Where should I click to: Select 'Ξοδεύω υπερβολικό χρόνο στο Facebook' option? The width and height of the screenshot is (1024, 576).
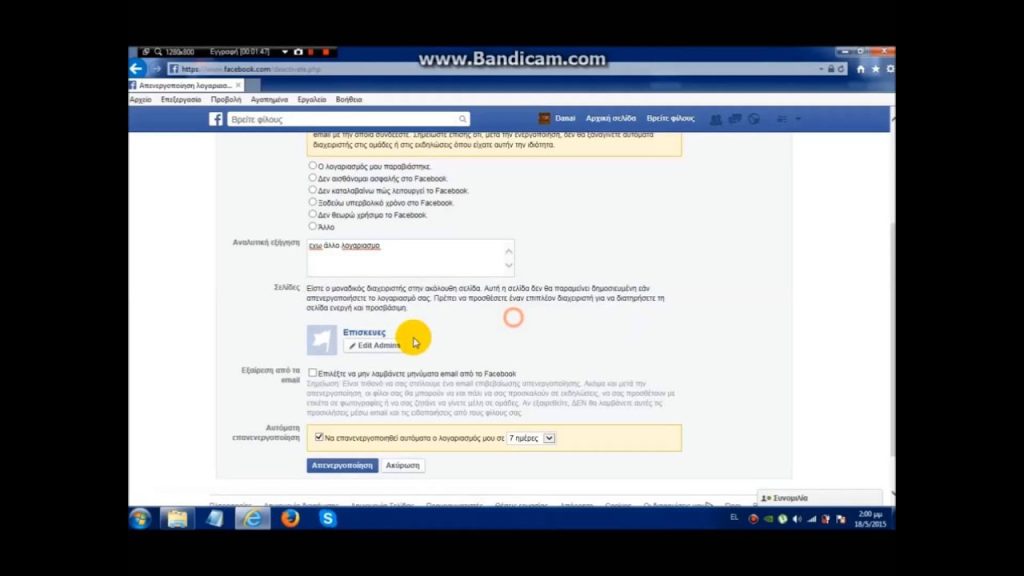click(x=312, y=202)
